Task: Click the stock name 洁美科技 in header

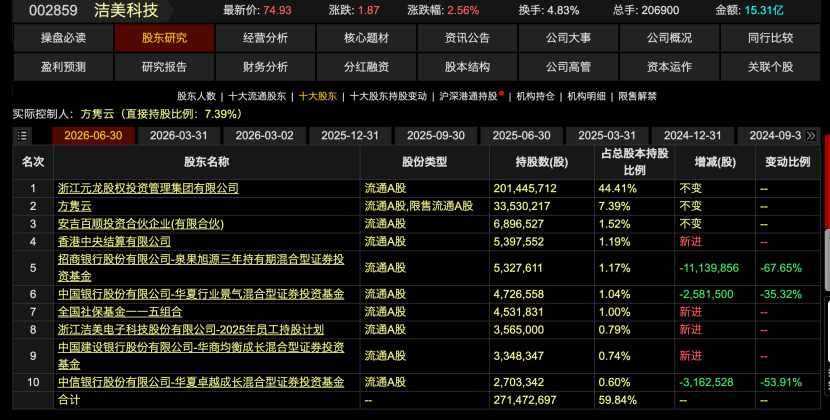Action: tap(126, 10)
